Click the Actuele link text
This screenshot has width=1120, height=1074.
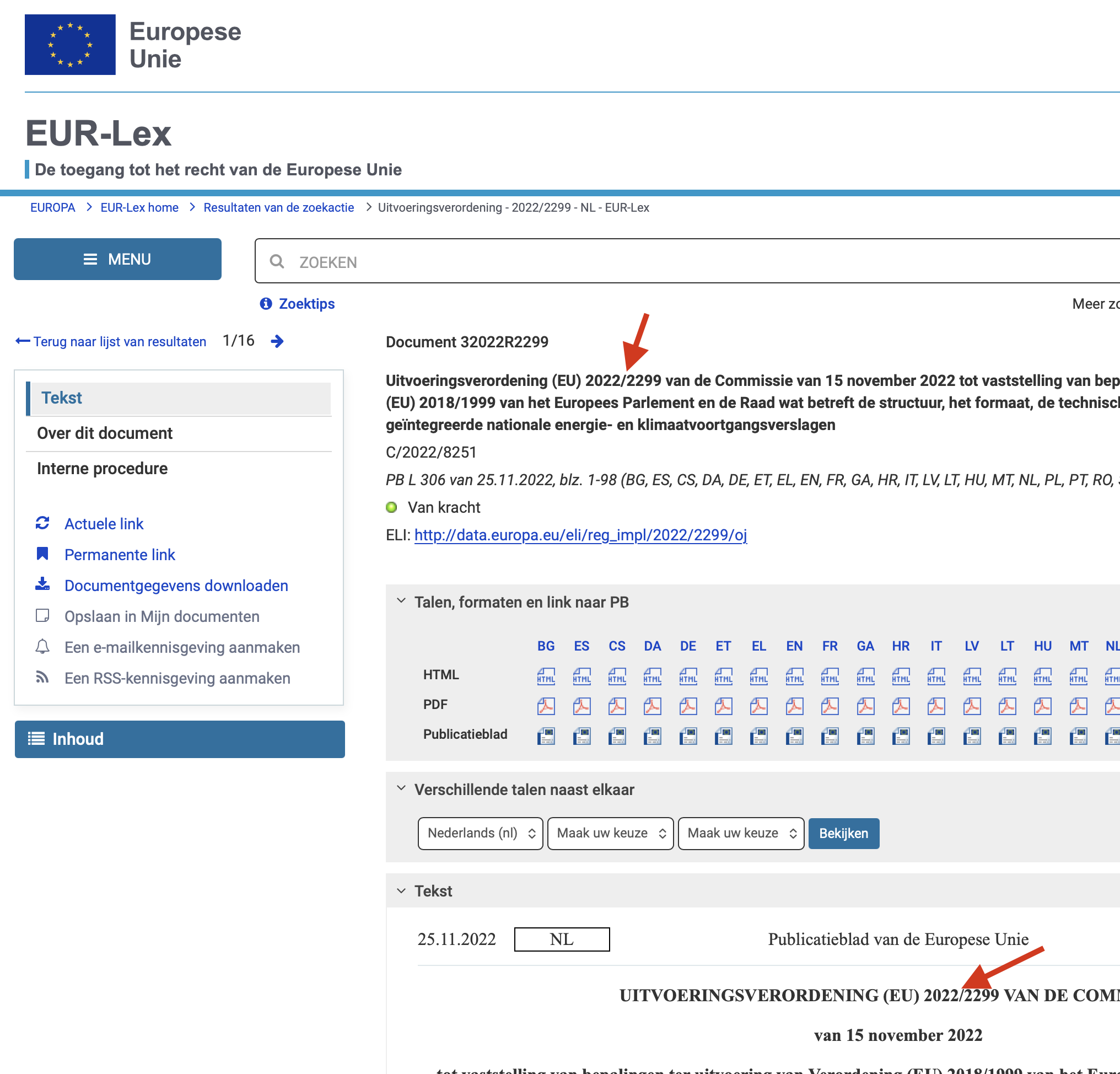pyautogui.click(x=104, y=524)
